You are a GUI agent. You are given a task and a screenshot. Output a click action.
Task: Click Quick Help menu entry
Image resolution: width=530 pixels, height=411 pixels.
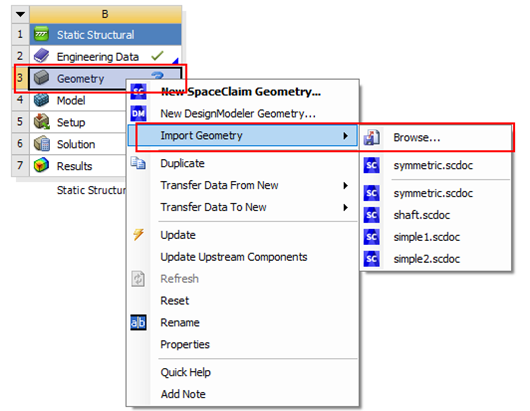tap(186, 372)
